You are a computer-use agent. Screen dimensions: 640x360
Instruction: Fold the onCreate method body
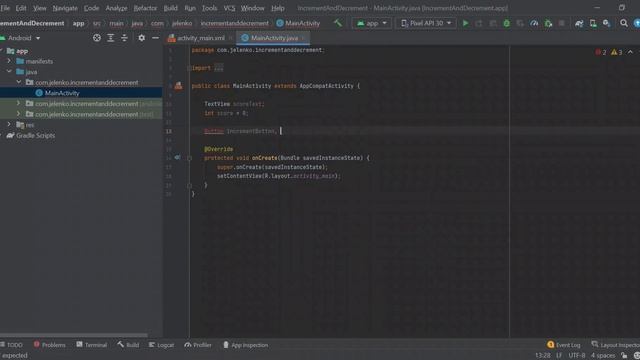tap(189, 158)
